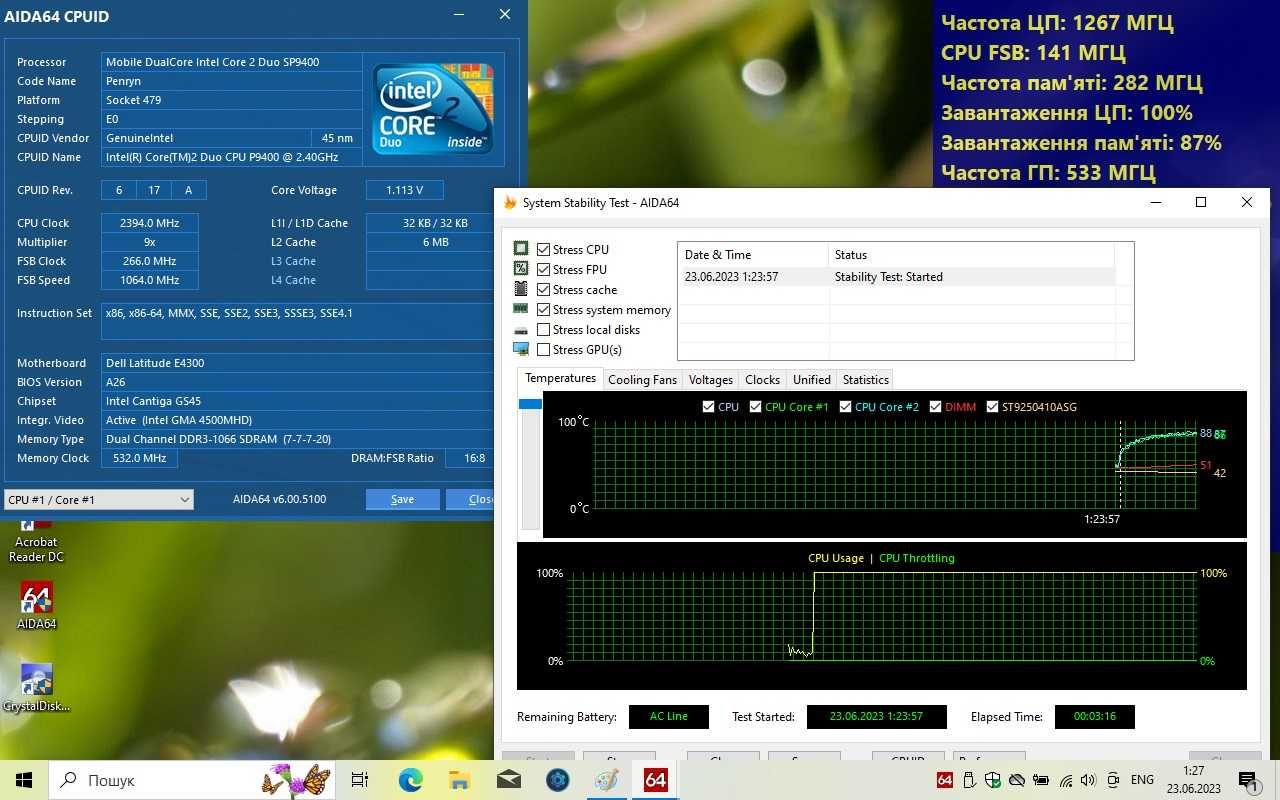Viewport: 1280px width, 800px height.
Task: Click the RAM module icon beside Stress system memory
Action: pyautogui.click(x=520, y=309)
